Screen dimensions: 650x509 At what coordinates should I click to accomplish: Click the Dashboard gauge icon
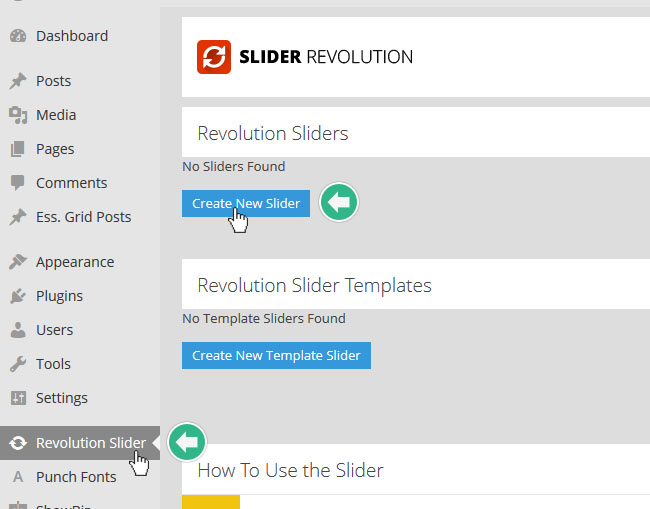17,36
